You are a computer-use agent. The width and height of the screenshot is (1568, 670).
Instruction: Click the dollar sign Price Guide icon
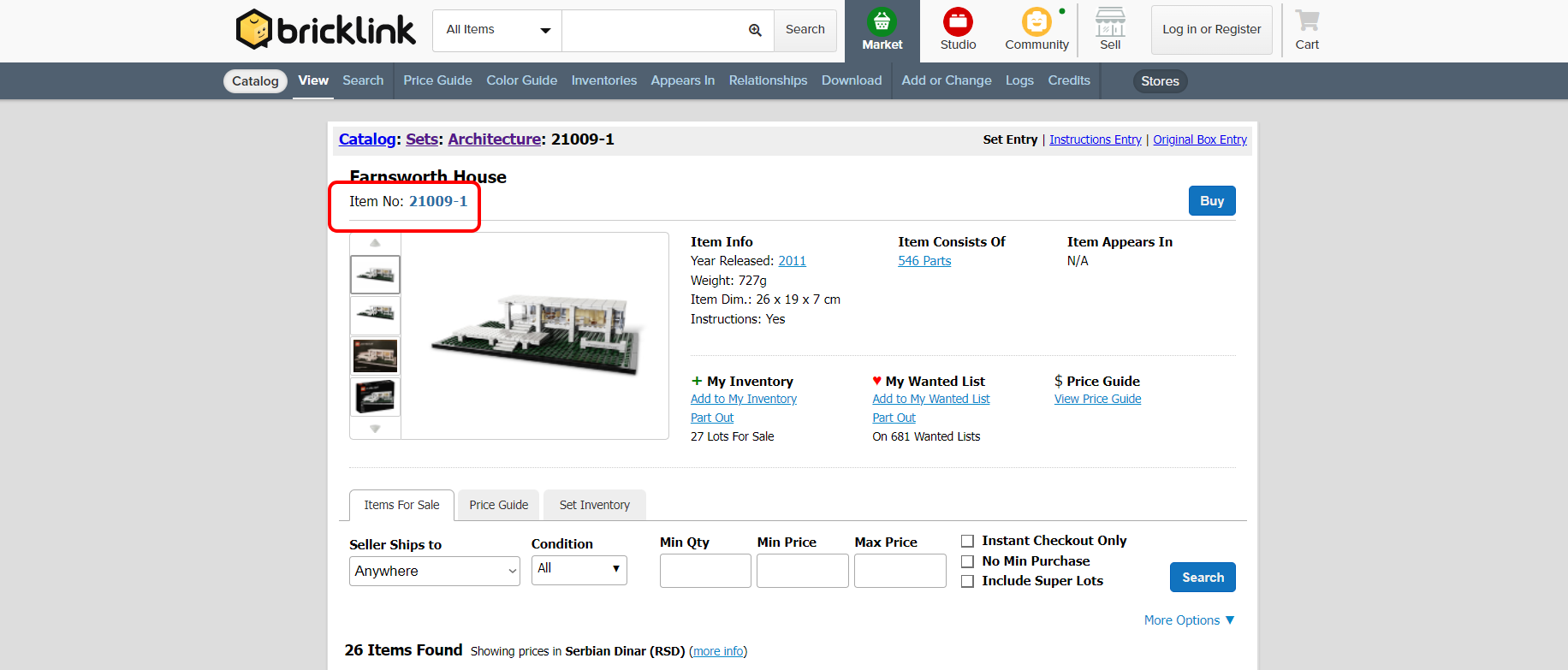(x=1059, y=381)
